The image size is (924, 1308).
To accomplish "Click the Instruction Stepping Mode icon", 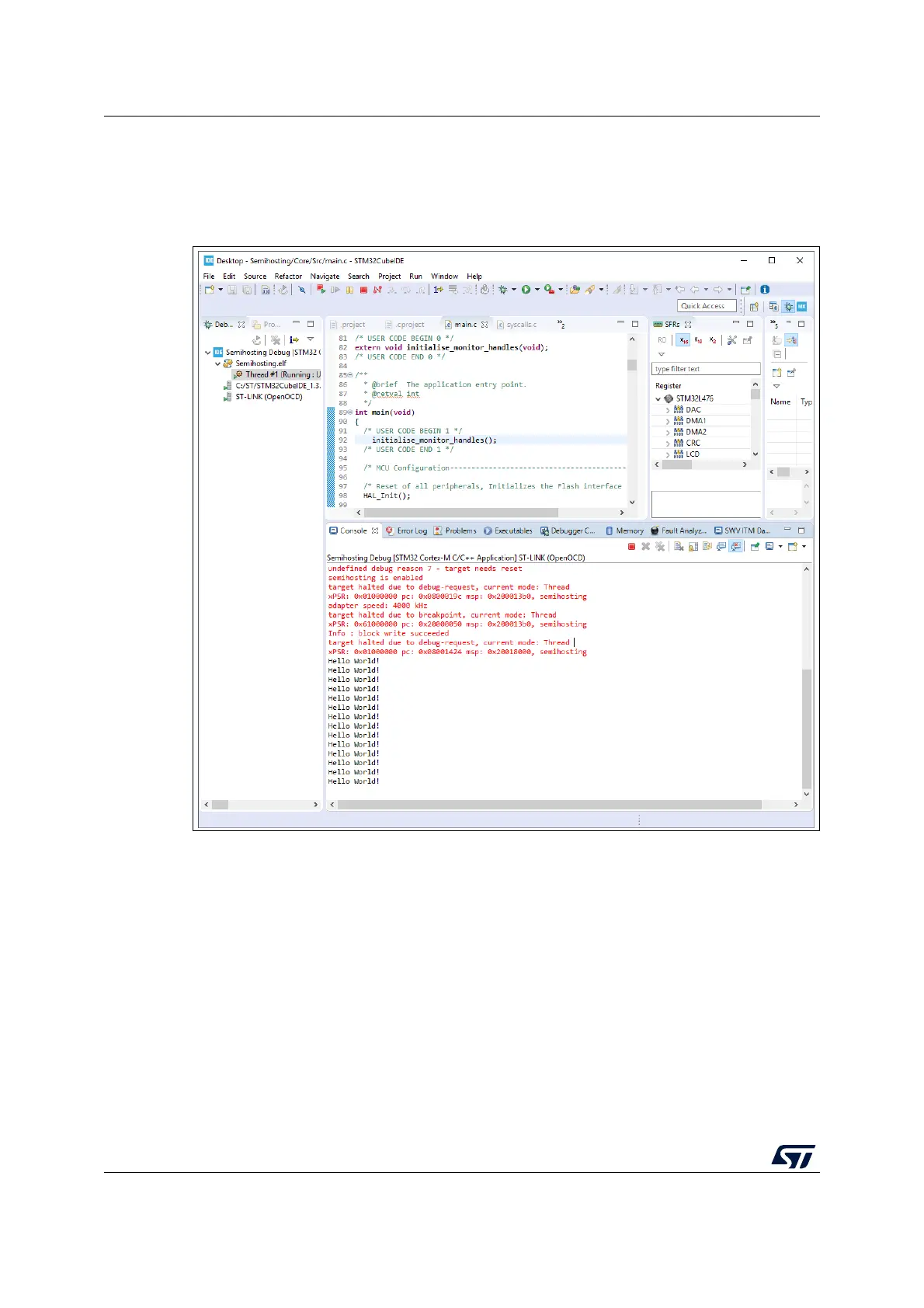I will click(439, 290).
